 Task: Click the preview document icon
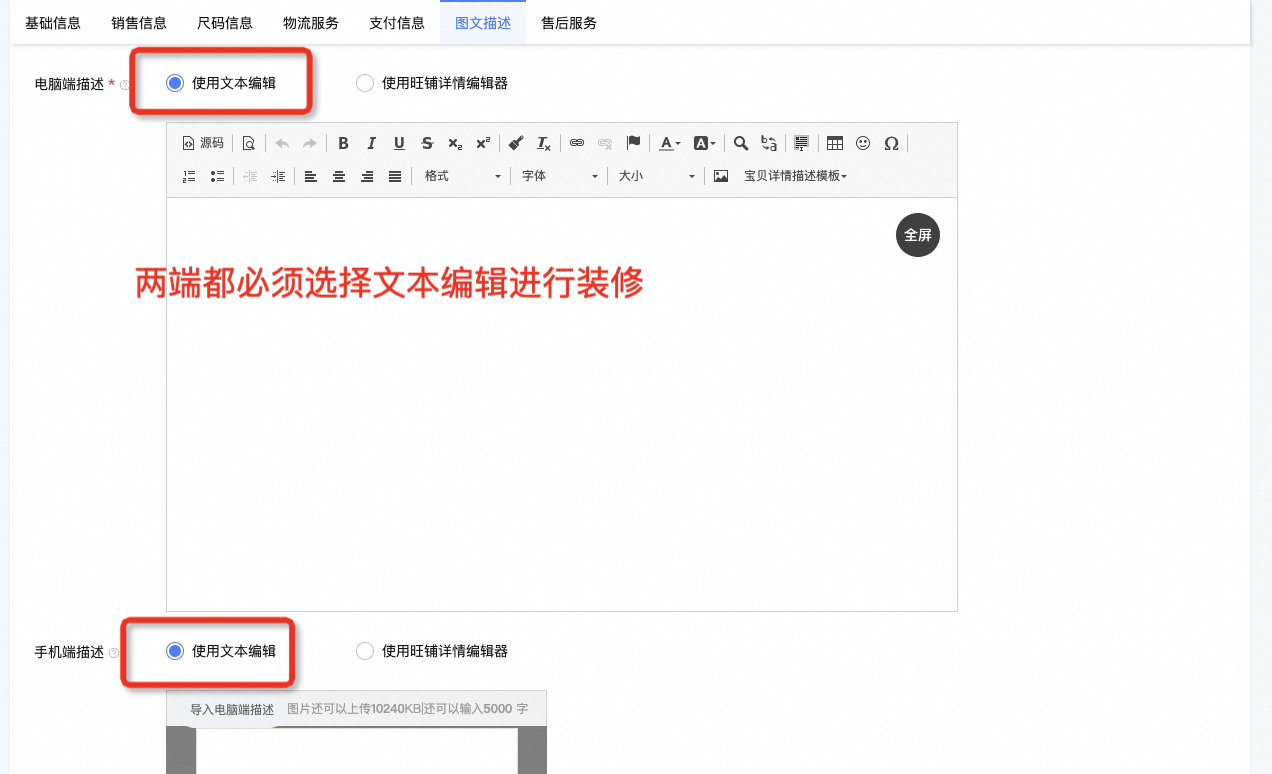click(248, 143)
